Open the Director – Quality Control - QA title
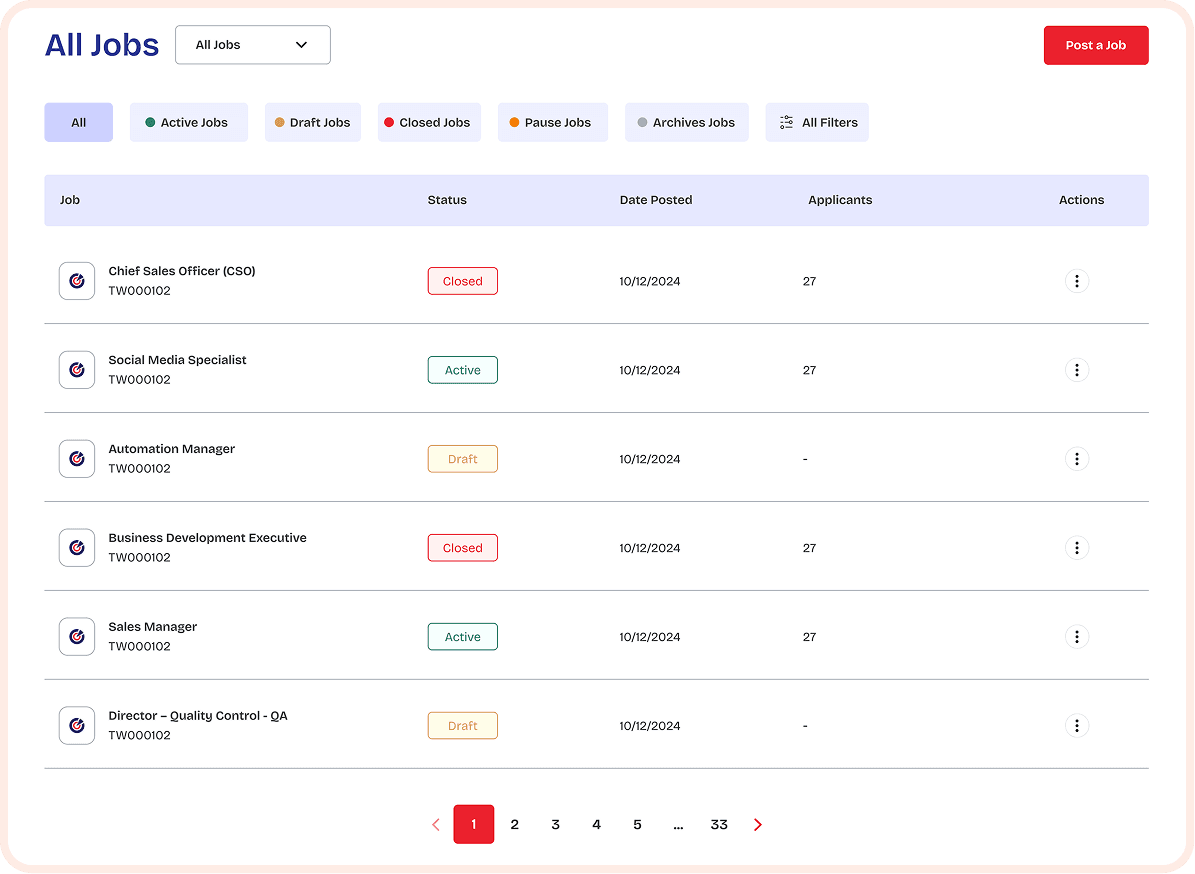 [x=197, y=716]
